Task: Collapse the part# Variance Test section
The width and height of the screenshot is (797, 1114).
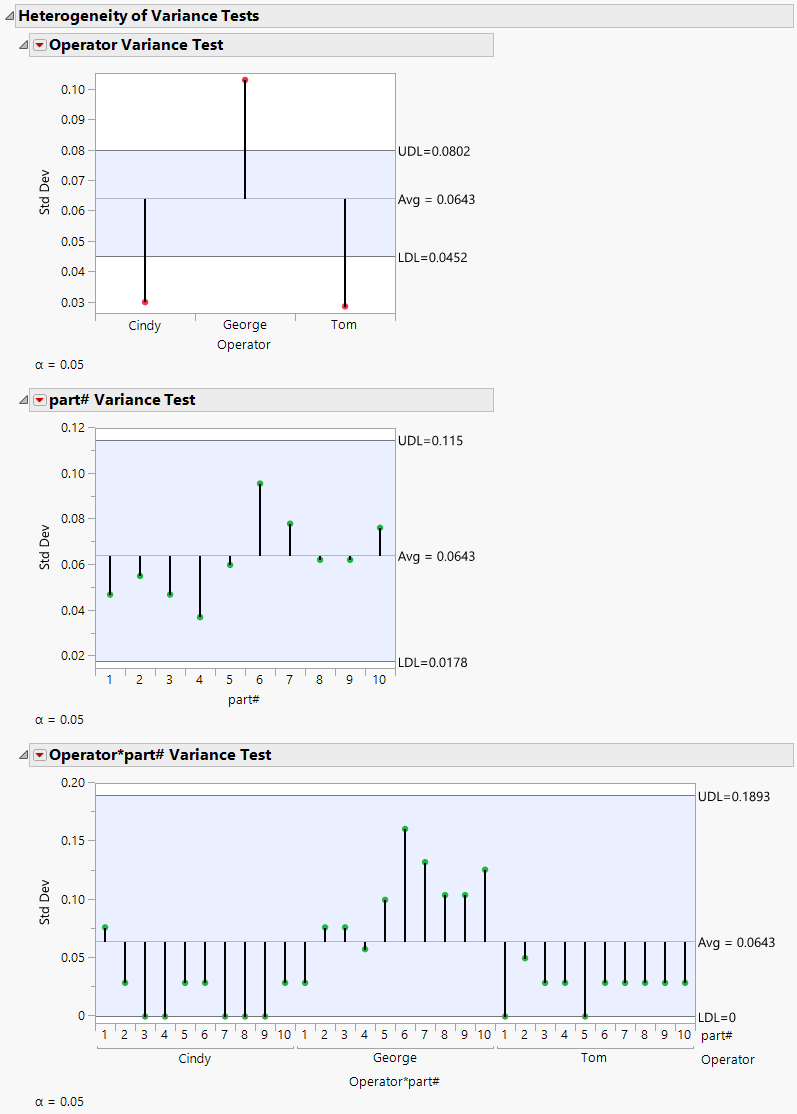Action: pyautogui.click(x=25, y=399)
